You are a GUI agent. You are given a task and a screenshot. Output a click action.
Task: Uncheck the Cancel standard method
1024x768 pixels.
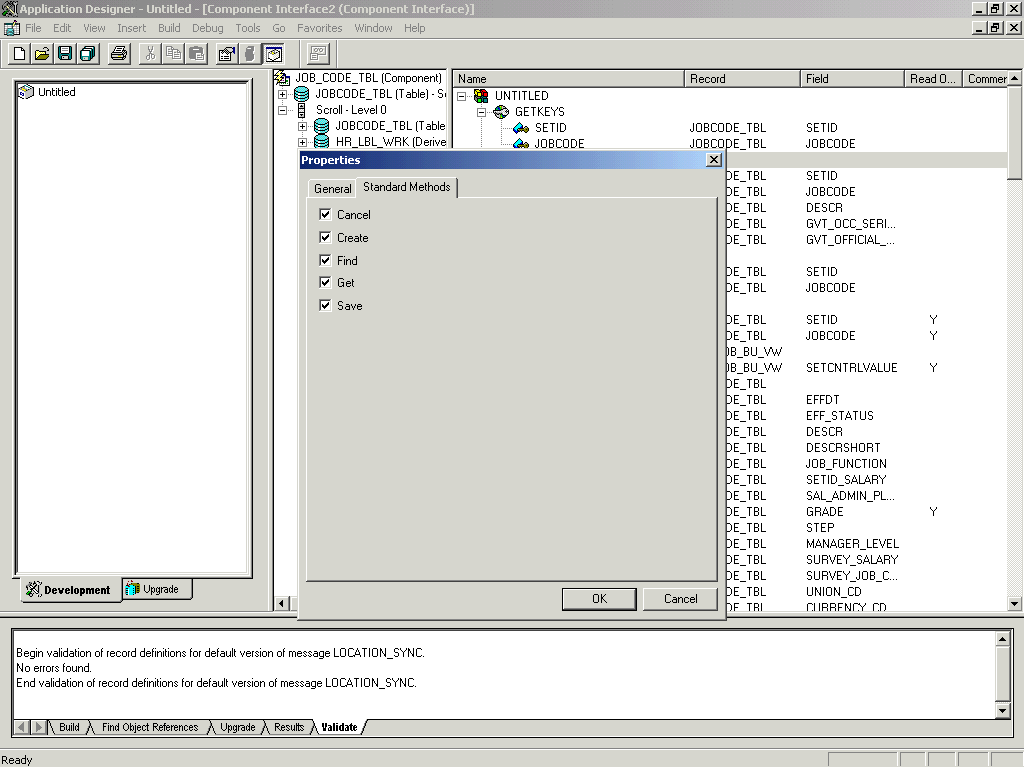tap(326, 214)
